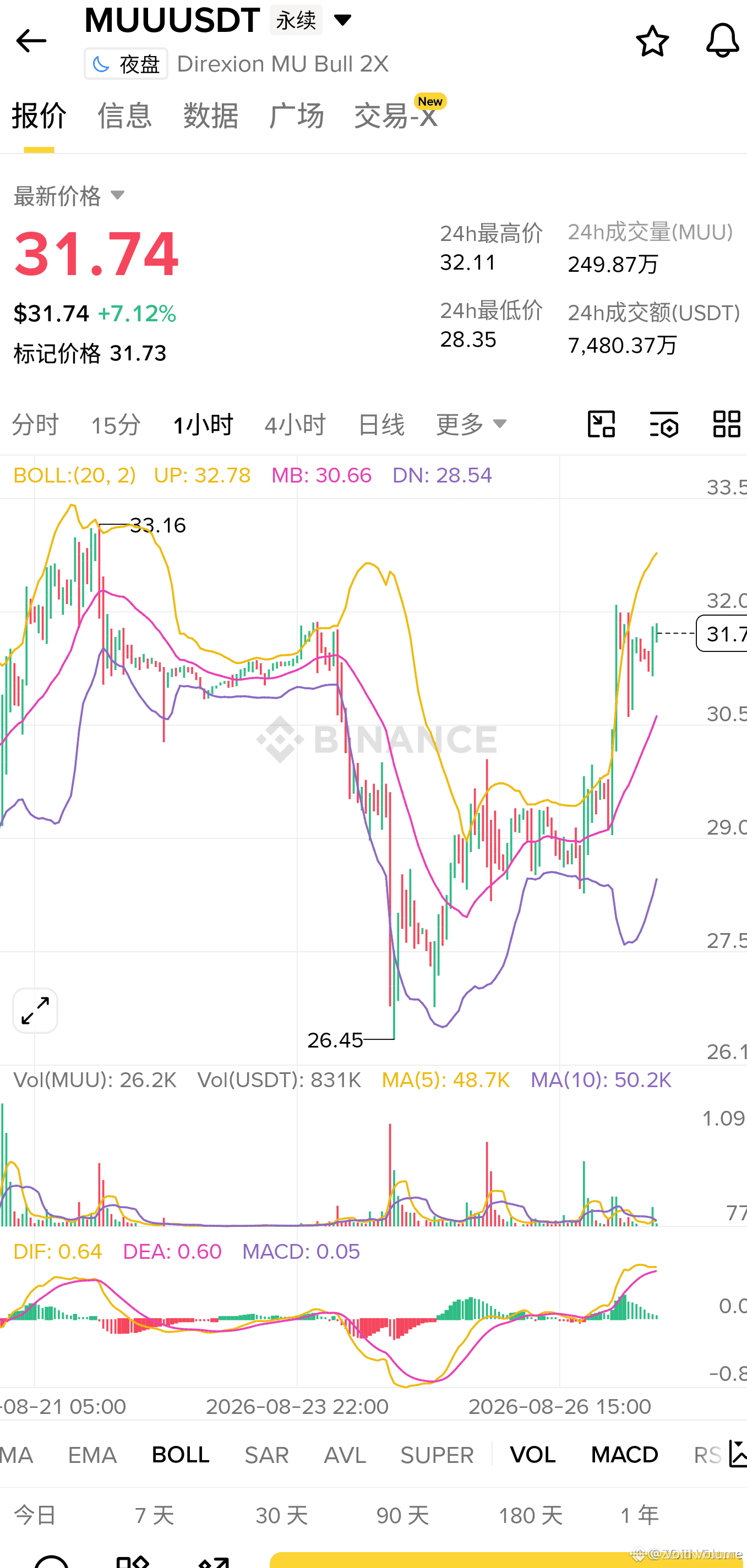747x1568 pixels.
Task: Tap the 24h最低价 28.35 value
Action: (x=468, y=339)
